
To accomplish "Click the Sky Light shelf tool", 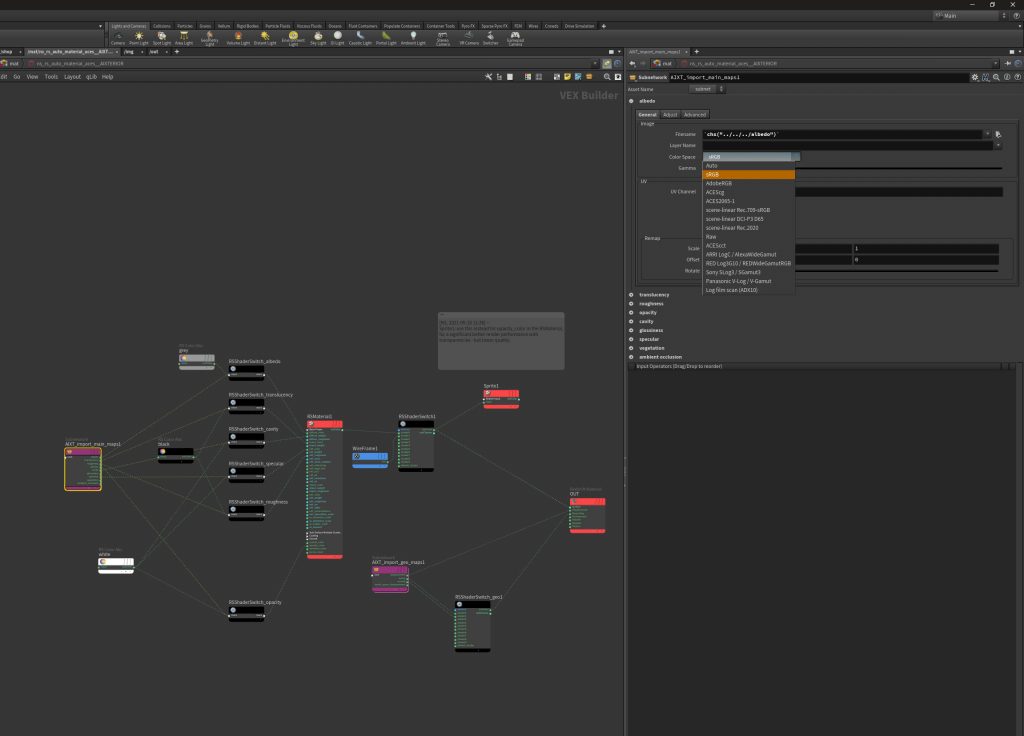I will point(318,38).
